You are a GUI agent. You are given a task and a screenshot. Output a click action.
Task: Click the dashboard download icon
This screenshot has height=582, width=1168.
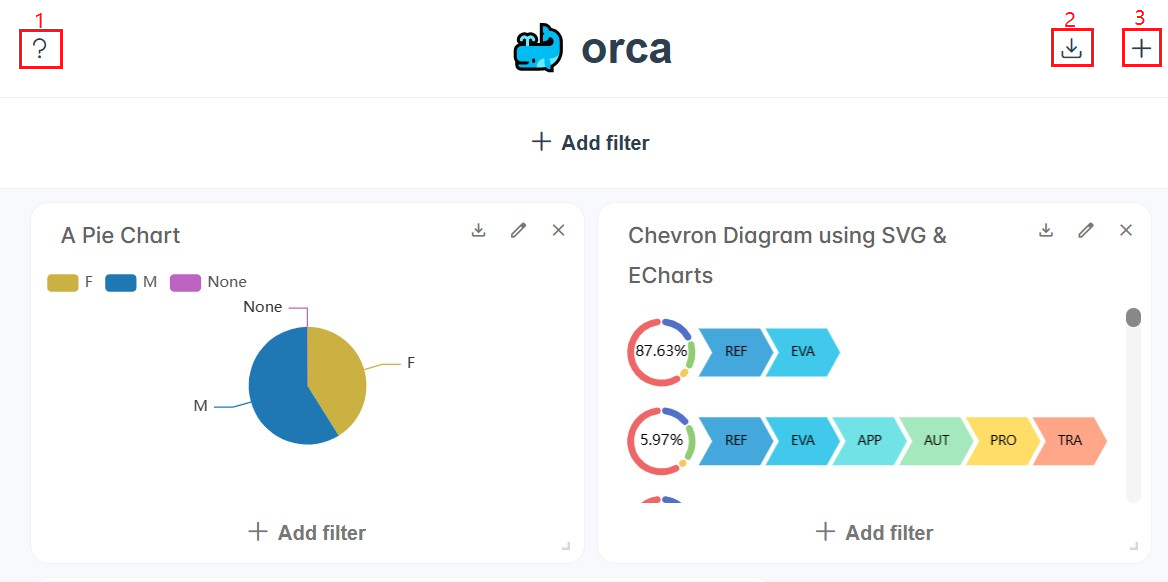(x=1072, y=47)
